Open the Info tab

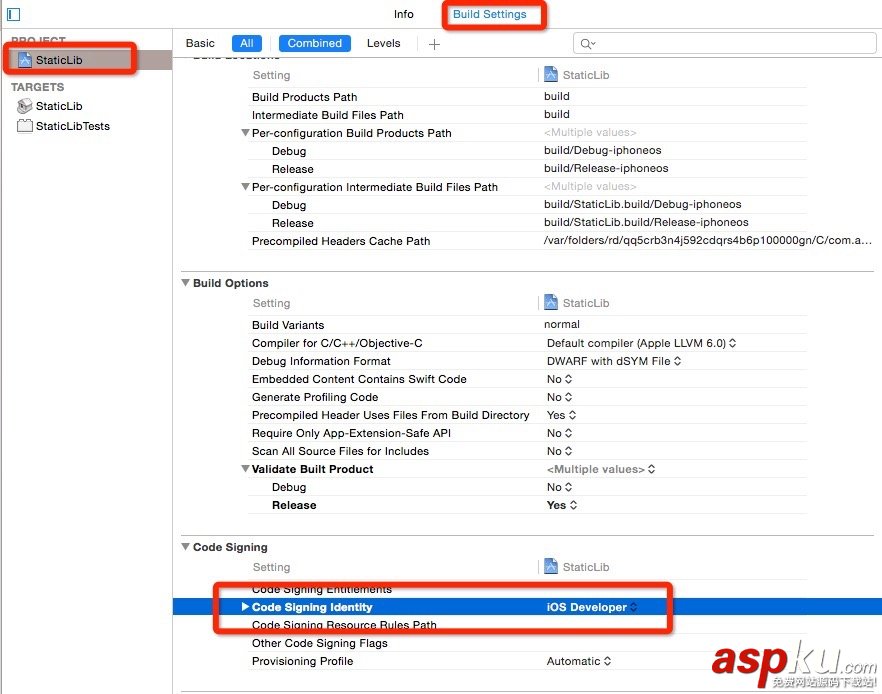[x=403, y=14]
